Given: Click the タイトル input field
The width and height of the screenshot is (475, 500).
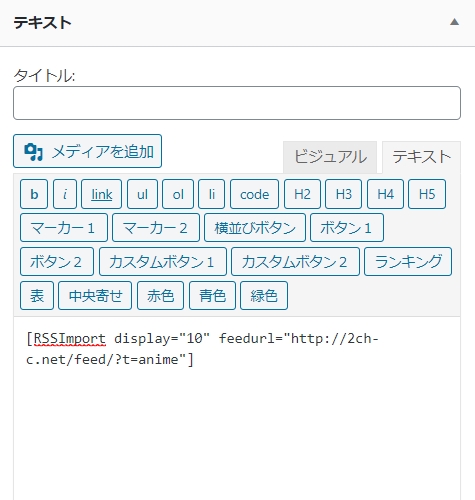Looking at the screenshot, I should pos(237,103).
